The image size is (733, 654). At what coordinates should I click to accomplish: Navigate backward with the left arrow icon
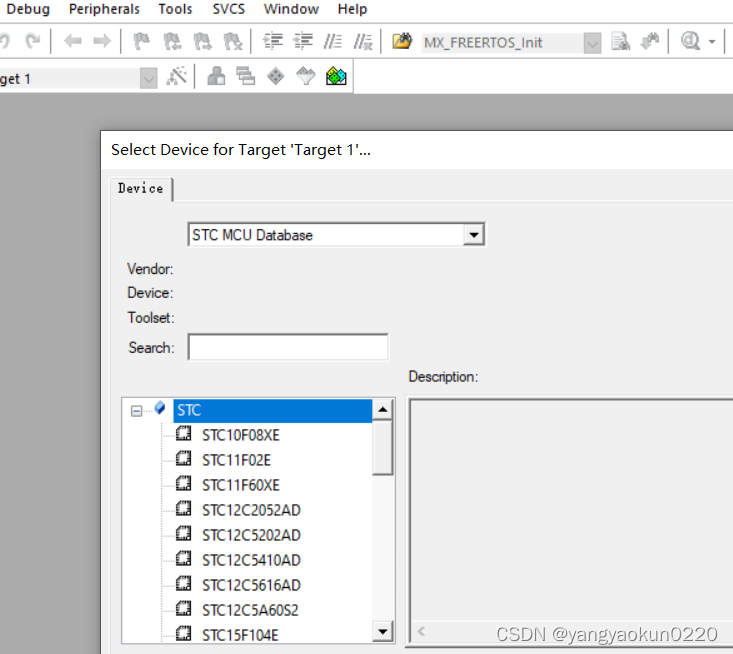[x=72, y=41]
